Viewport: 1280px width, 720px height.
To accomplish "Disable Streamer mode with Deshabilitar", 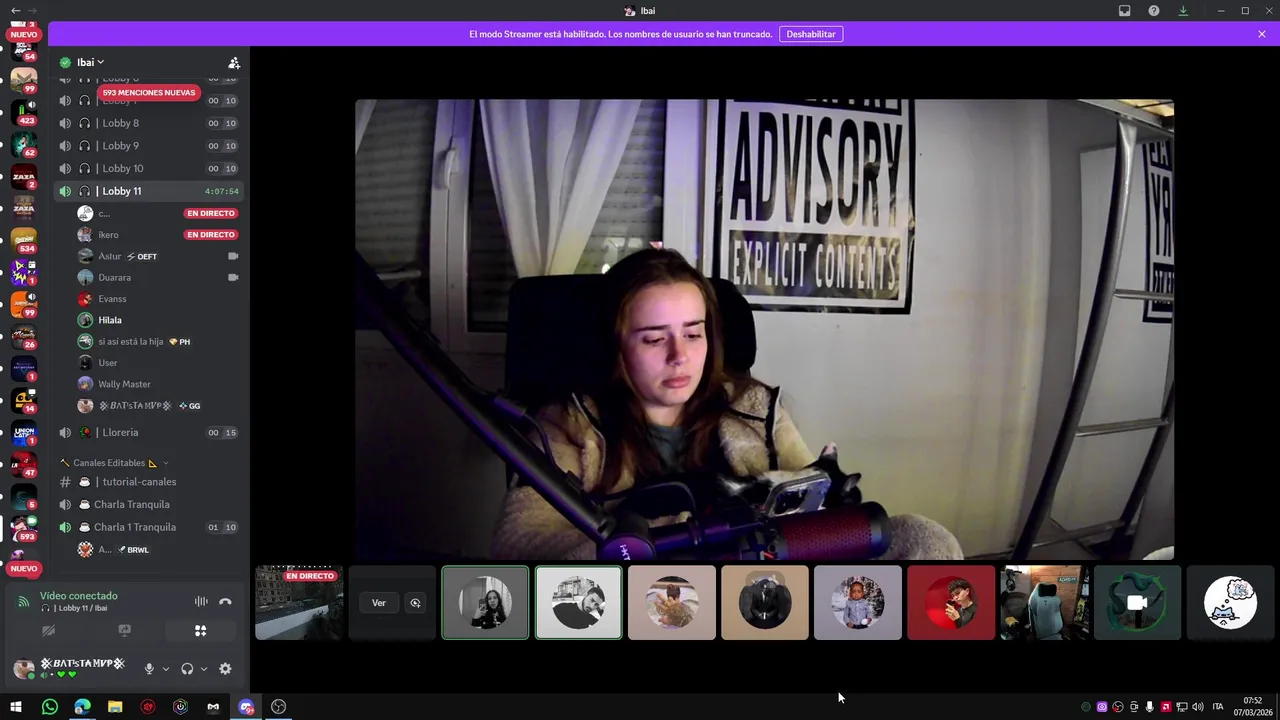I will (811, 34).
